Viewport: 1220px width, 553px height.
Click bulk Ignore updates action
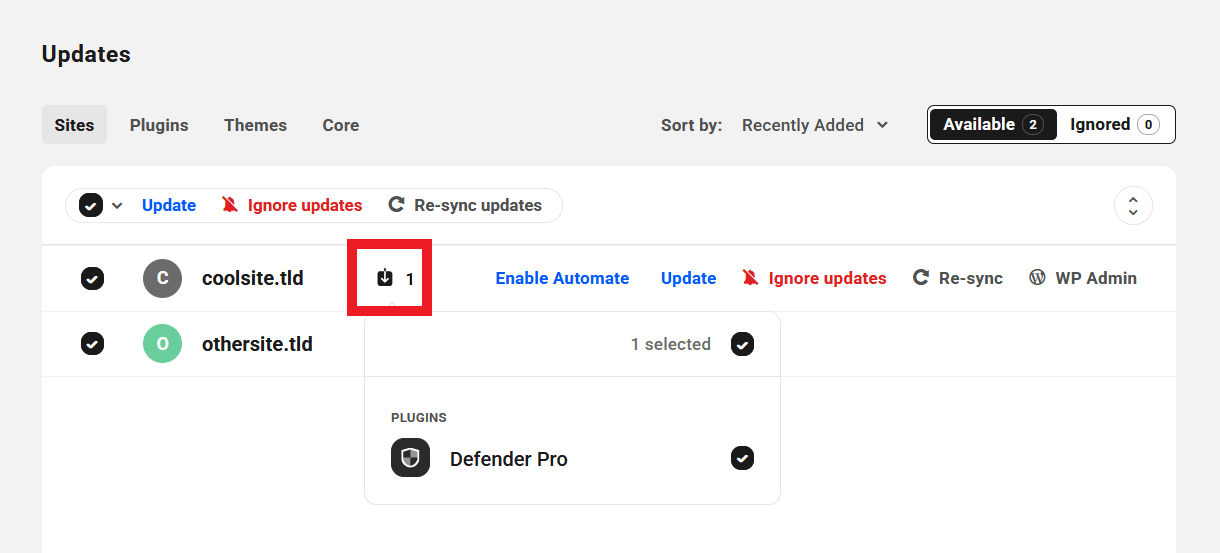click(x=292, y=205)
